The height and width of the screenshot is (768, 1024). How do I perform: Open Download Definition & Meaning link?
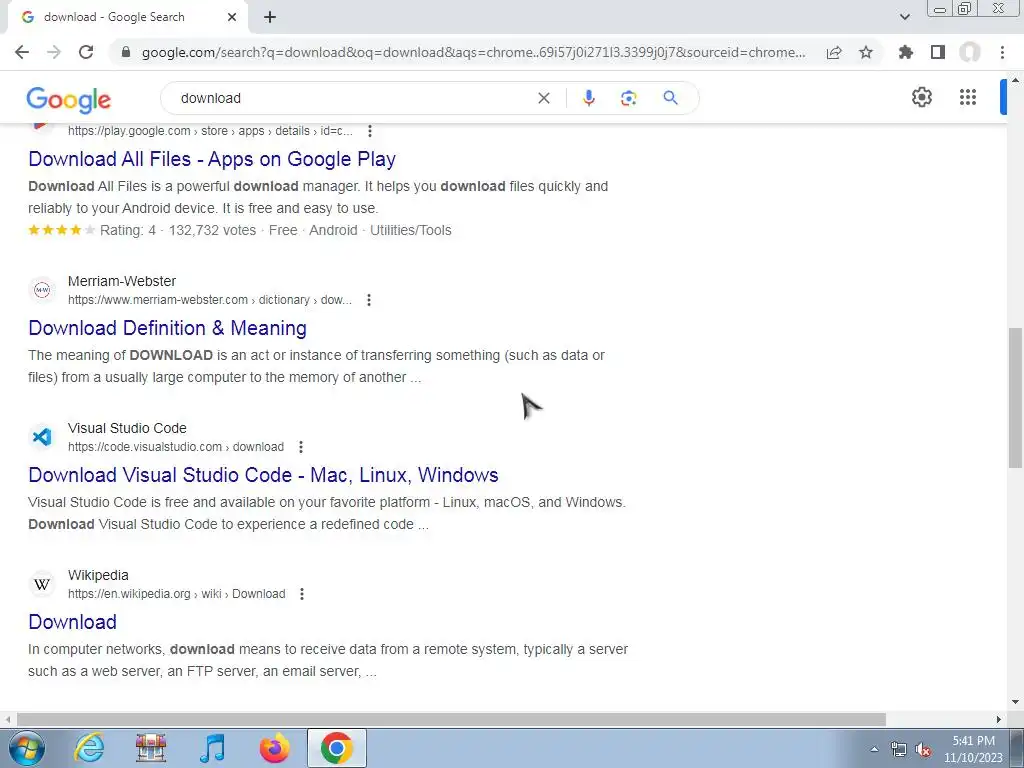[x=167, y=328]
